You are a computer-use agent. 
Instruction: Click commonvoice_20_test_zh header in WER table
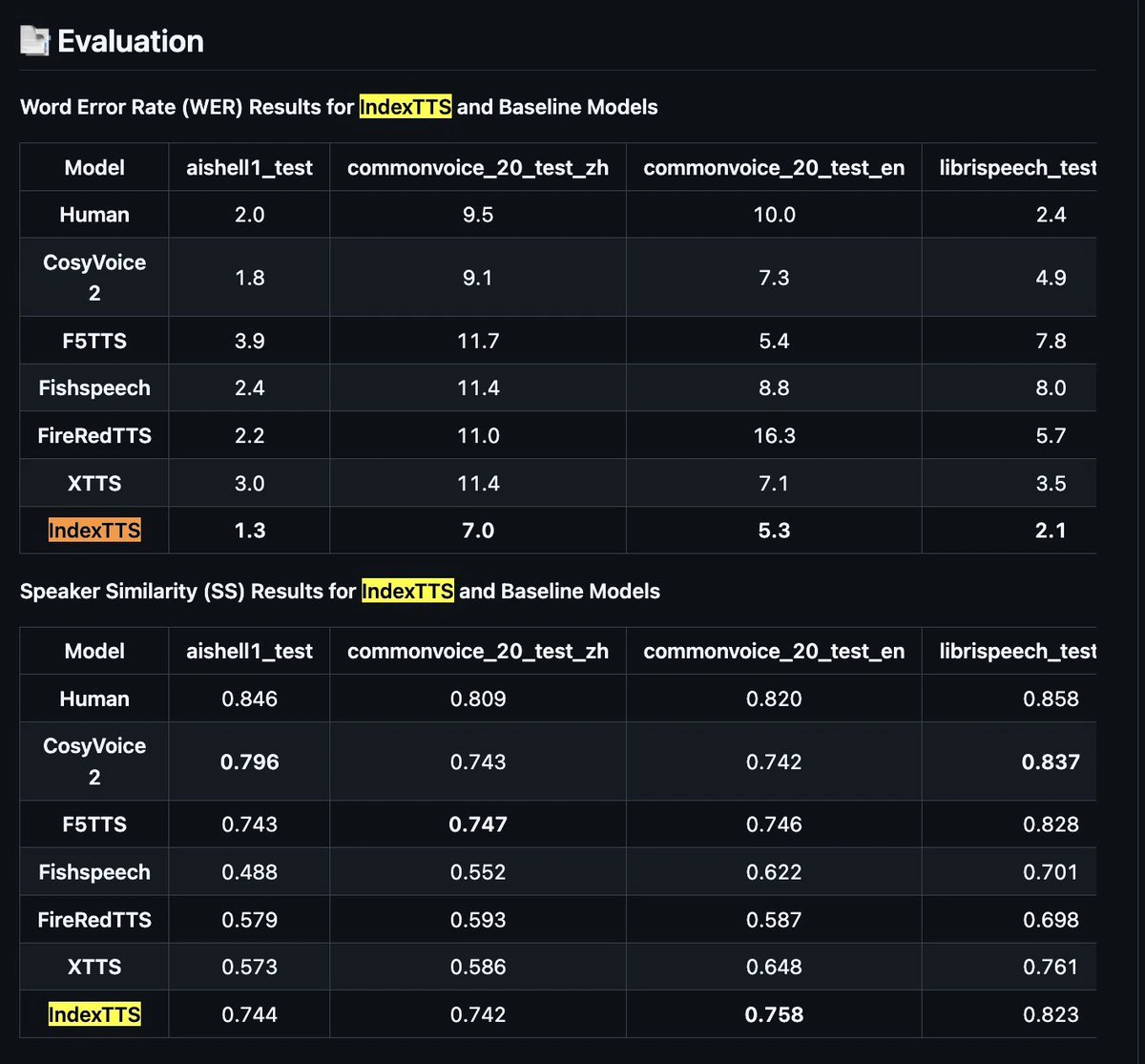(x=478, y=168)
